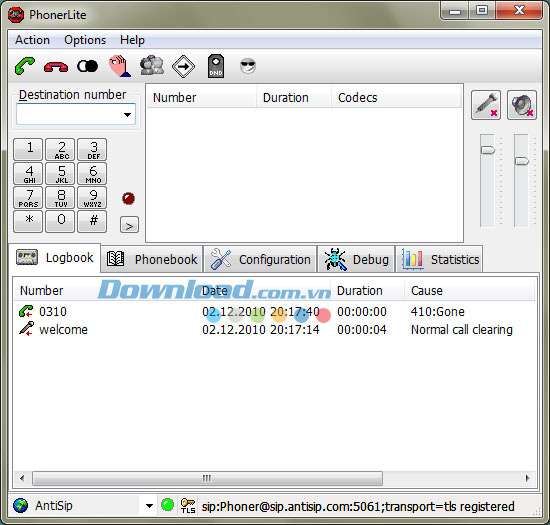Dial keypad digit 3 DEF

92,149
